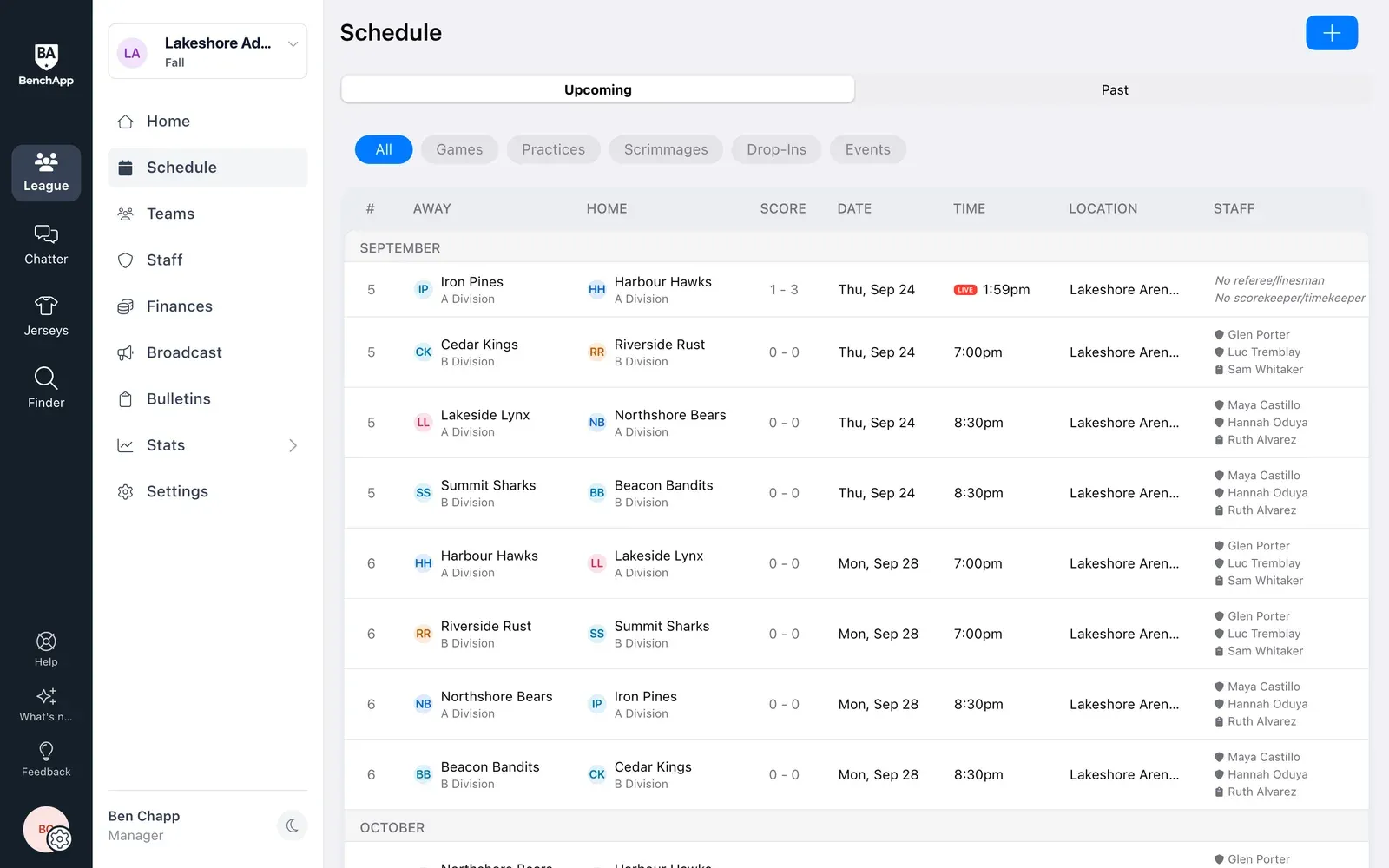This screenshot has width=1389, height=868.
Task: Open the Teams page
Action: coord(207,214)
